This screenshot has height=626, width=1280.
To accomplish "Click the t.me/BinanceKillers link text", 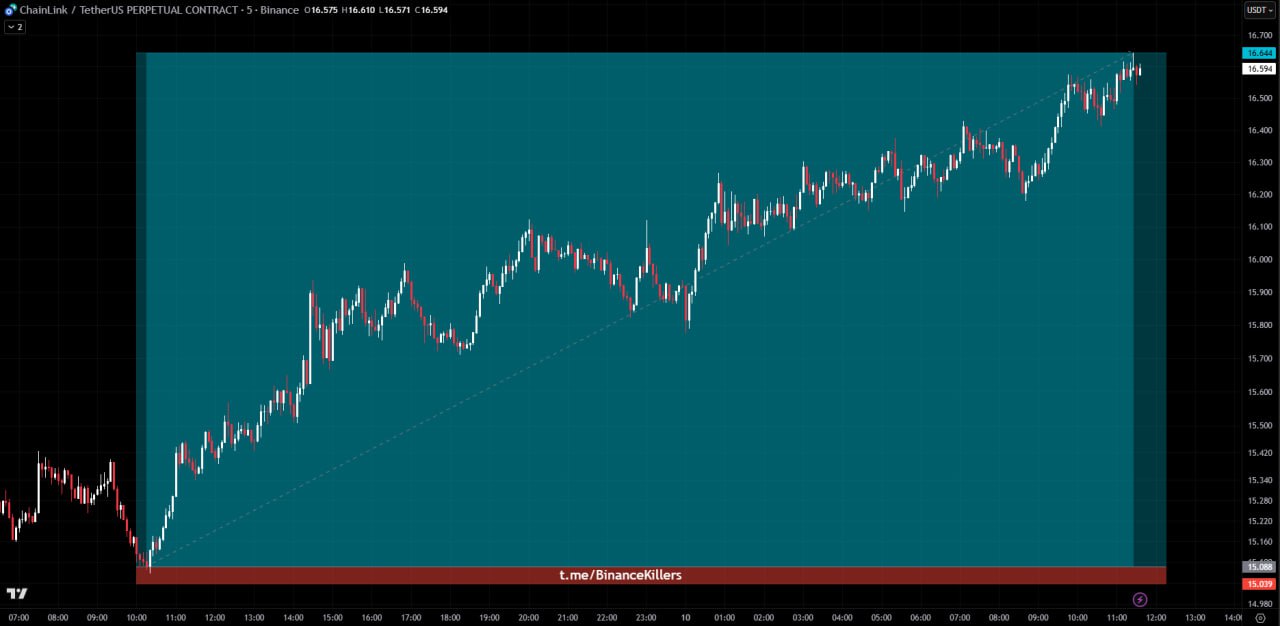I will (x=620, y=575).
